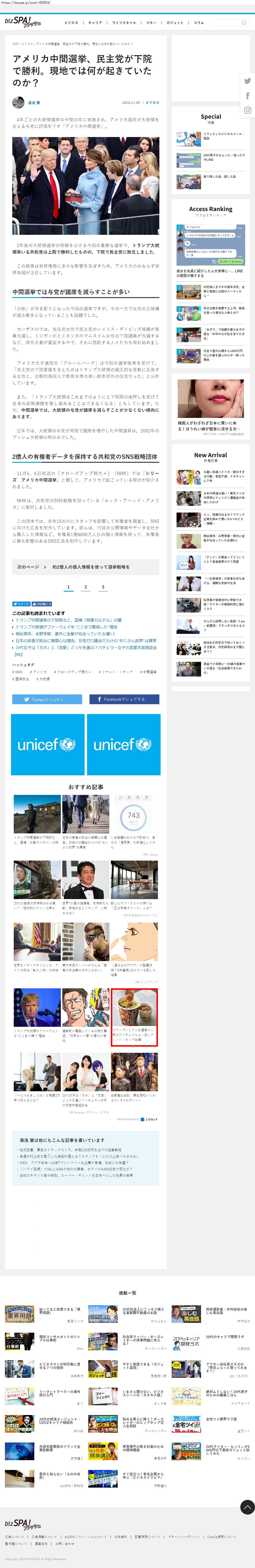Click the #中間選挙 hashtag

click(x=149, y=672)
